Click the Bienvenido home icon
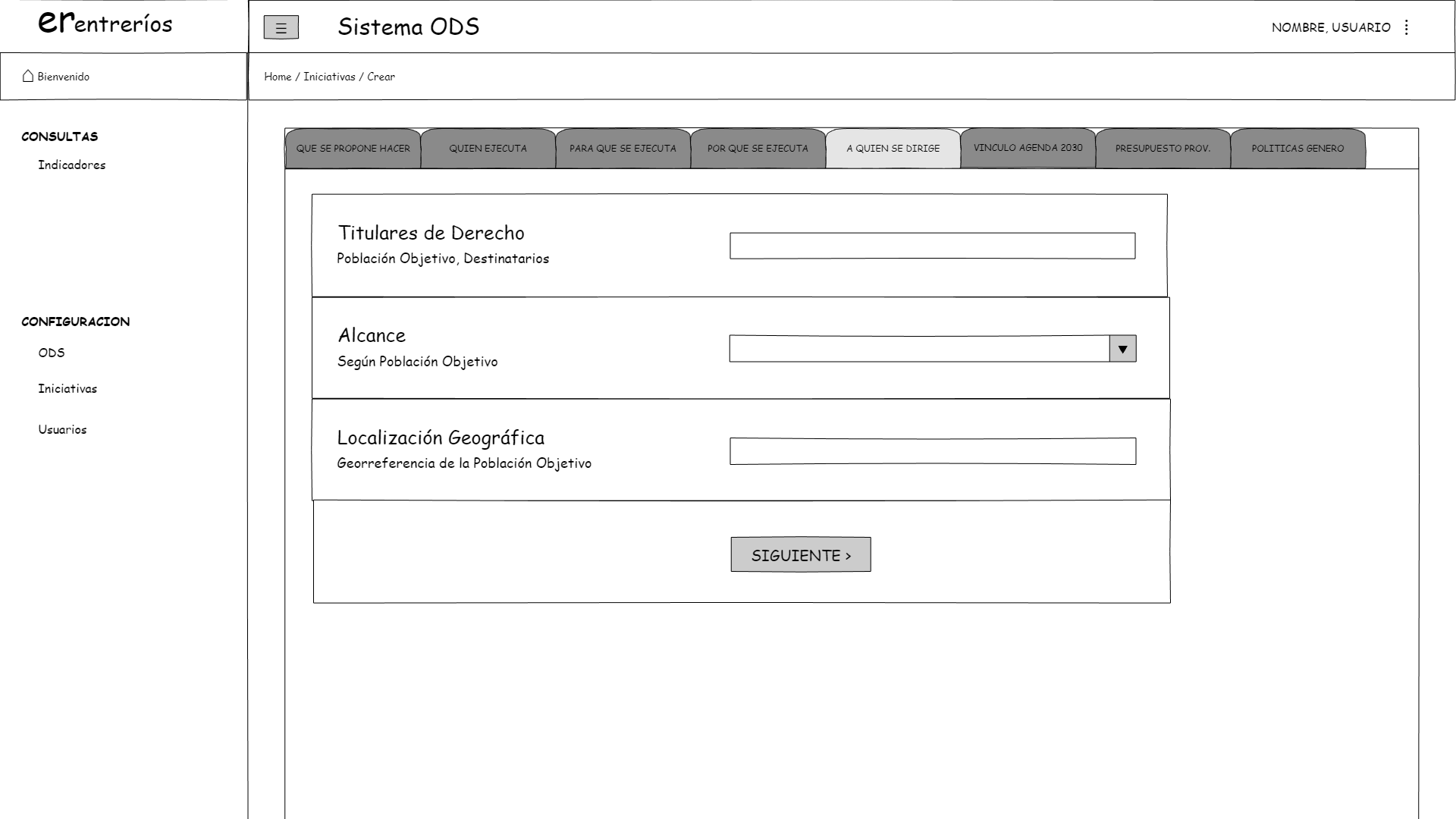 point(28,76)
